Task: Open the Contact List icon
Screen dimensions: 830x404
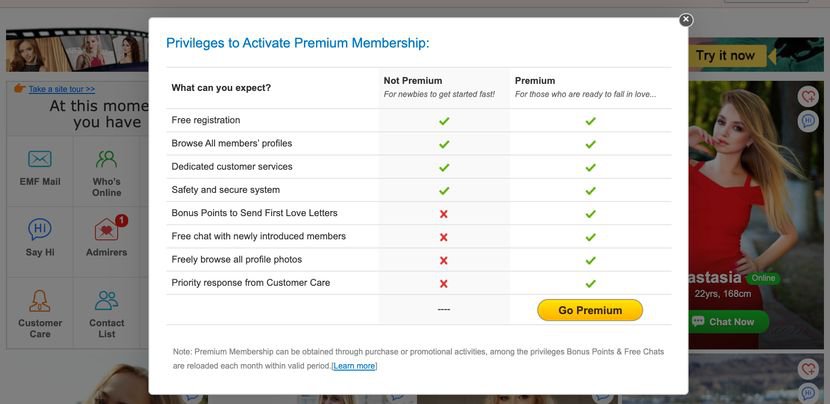Action: point(106,301)
